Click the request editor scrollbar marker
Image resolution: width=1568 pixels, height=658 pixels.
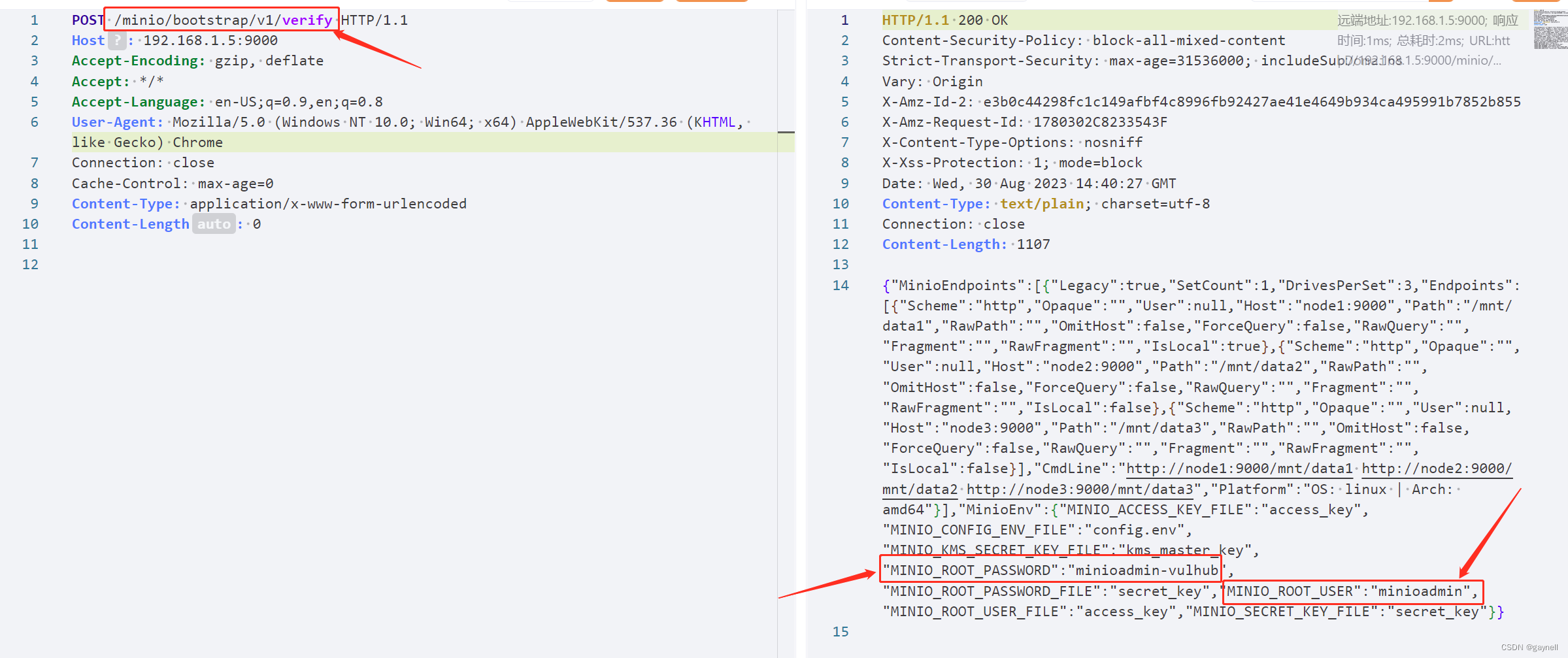(x=786, y=133)
